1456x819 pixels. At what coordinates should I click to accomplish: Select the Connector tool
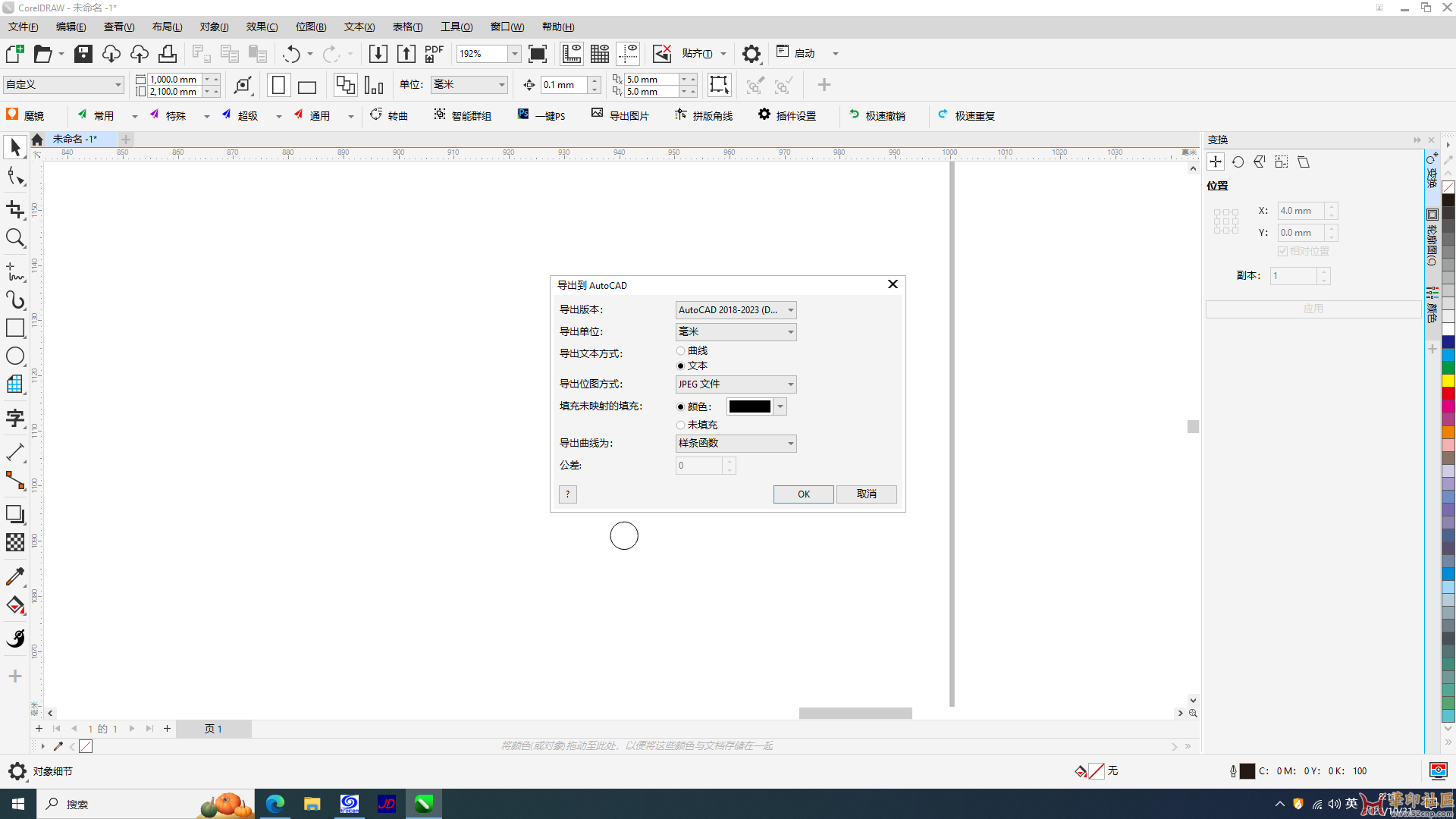(15, 481)
